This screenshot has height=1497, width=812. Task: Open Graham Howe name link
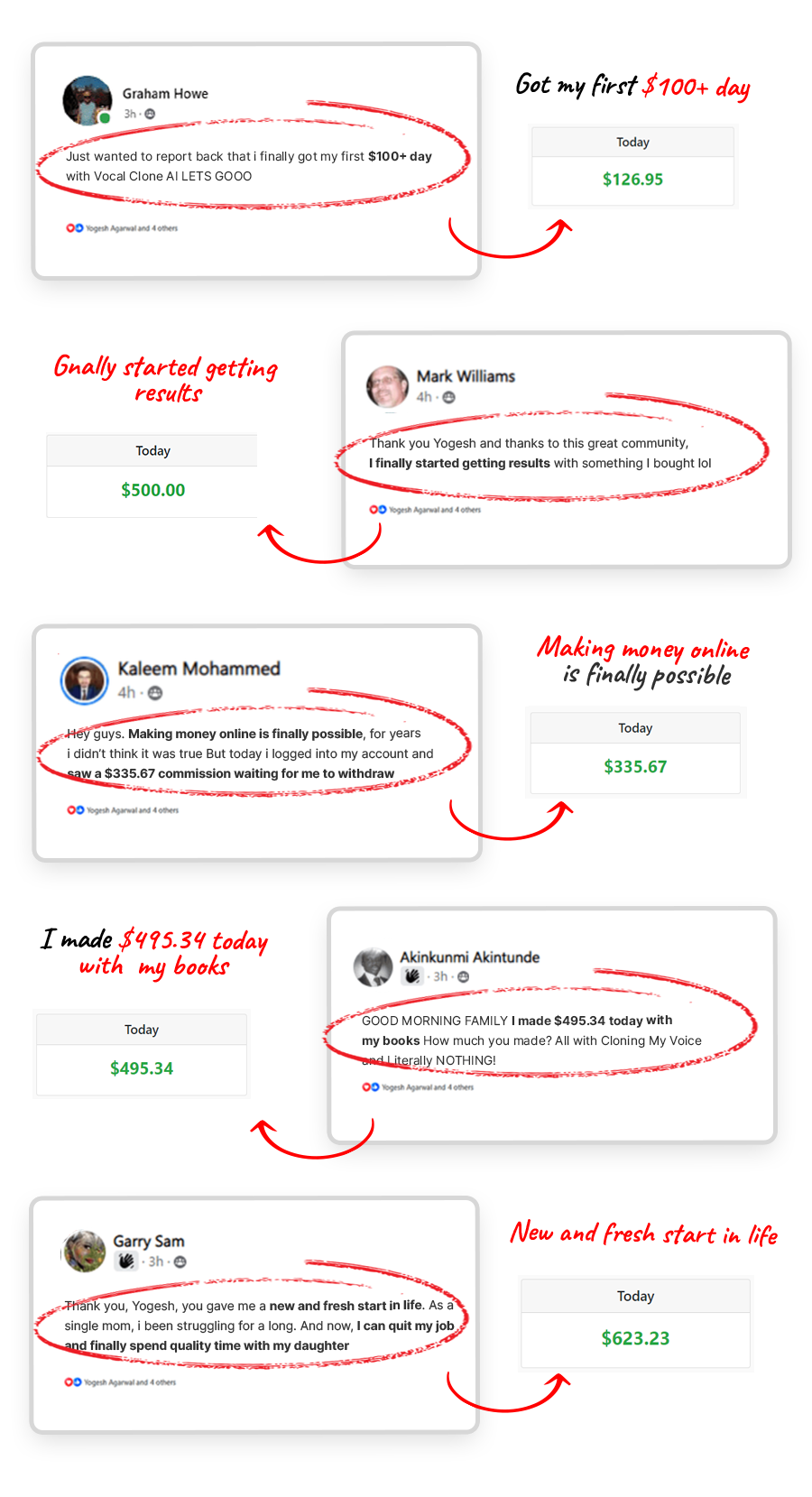pos(165,94)
